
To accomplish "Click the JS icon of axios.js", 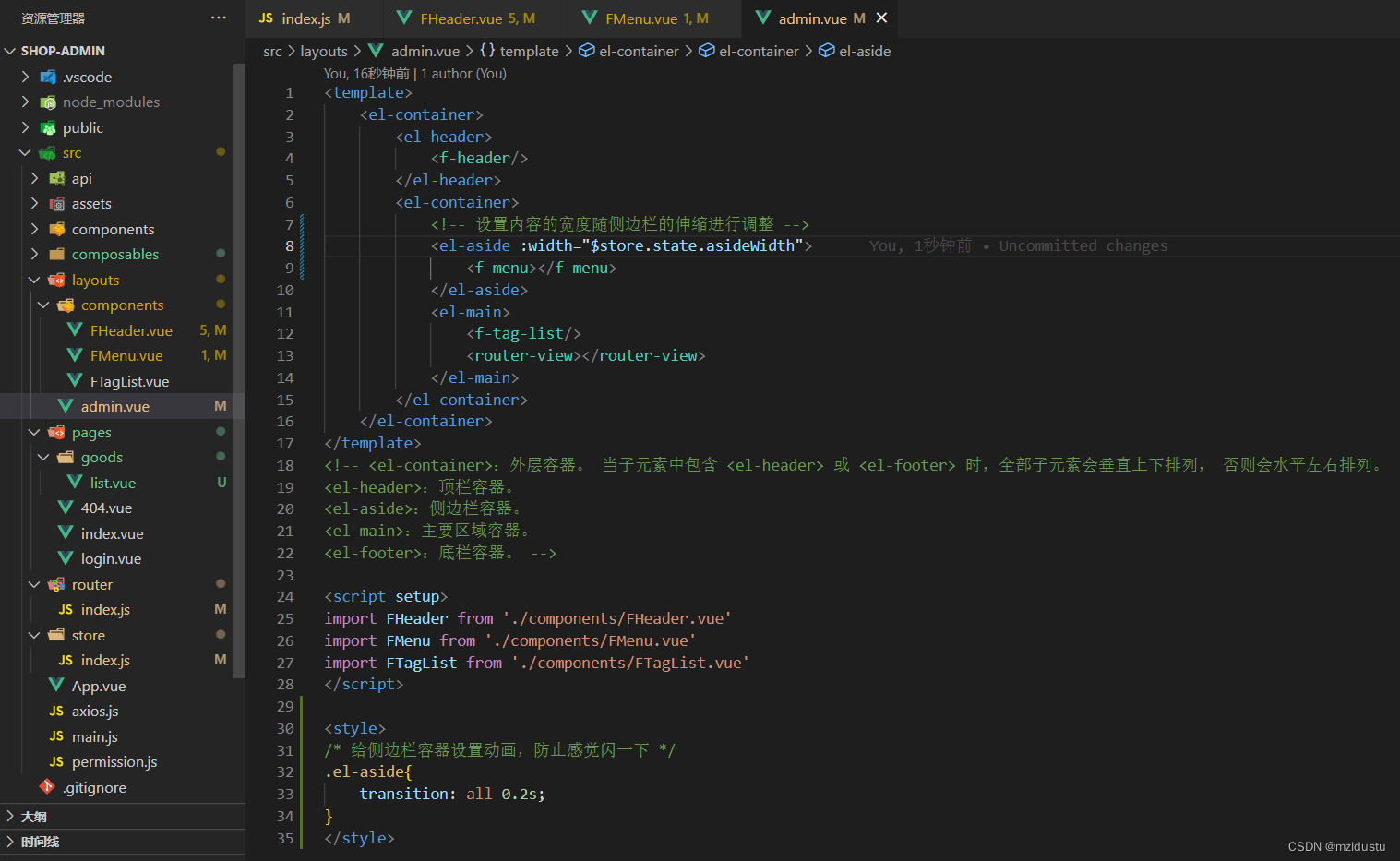I will [x=57, y=711].
